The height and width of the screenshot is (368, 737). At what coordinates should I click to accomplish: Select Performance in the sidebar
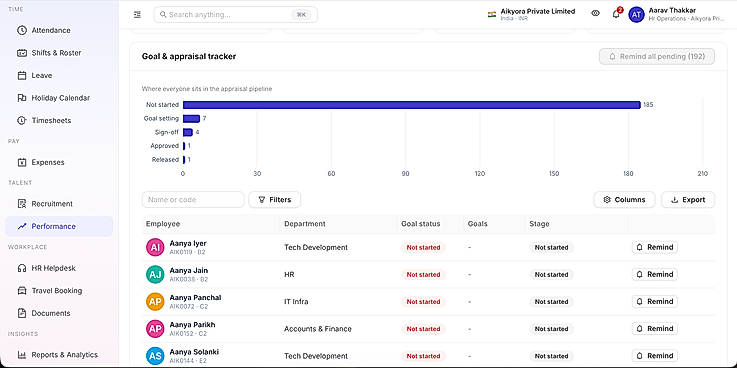click(59, 226)
